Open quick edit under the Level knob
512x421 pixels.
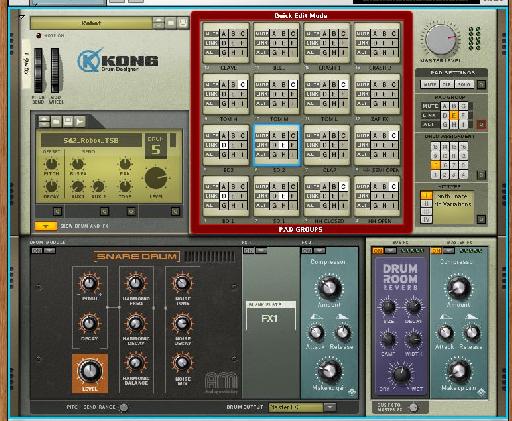coord(175,211)
